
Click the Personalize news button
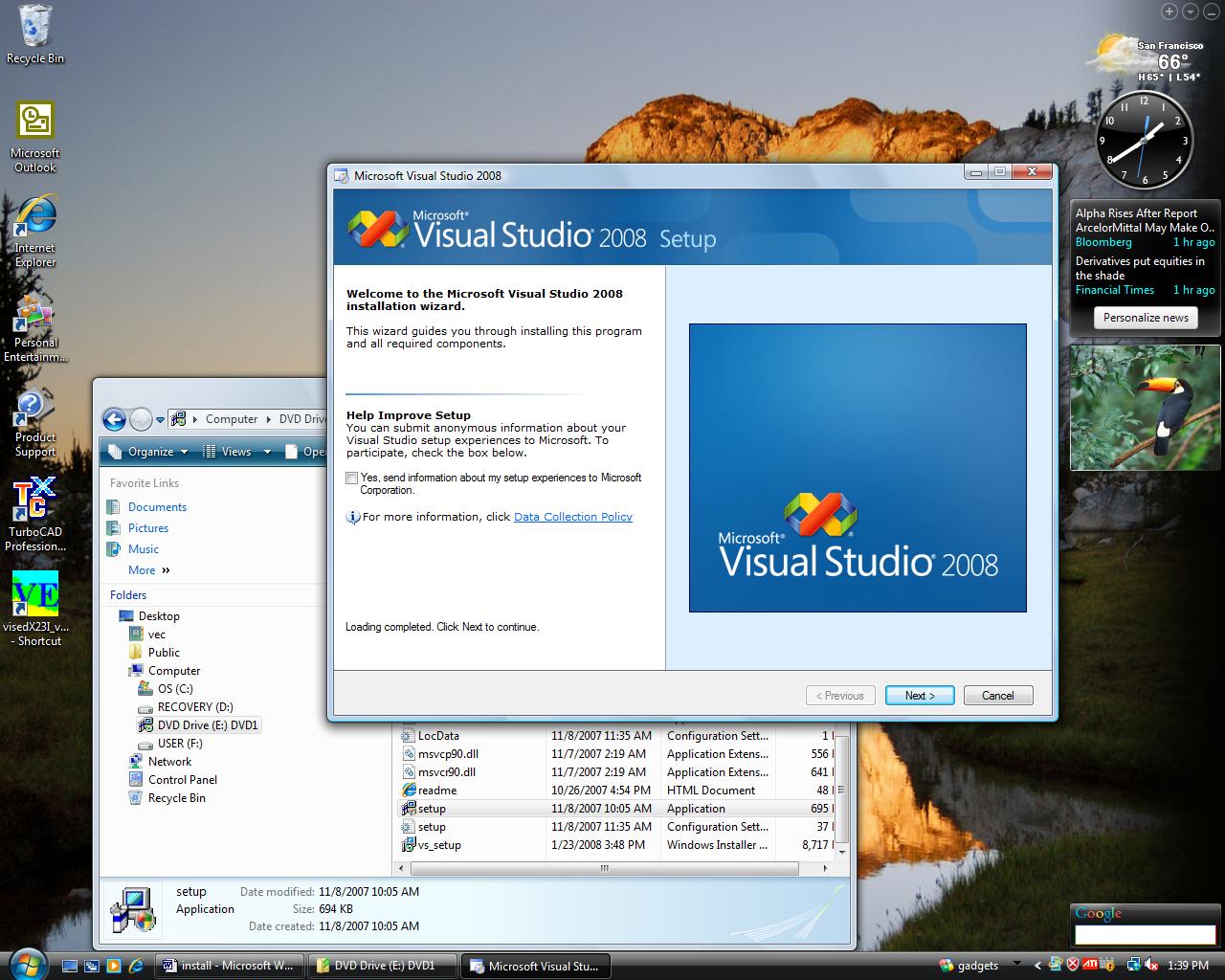pyautogui.click(x=1146, y=318)
